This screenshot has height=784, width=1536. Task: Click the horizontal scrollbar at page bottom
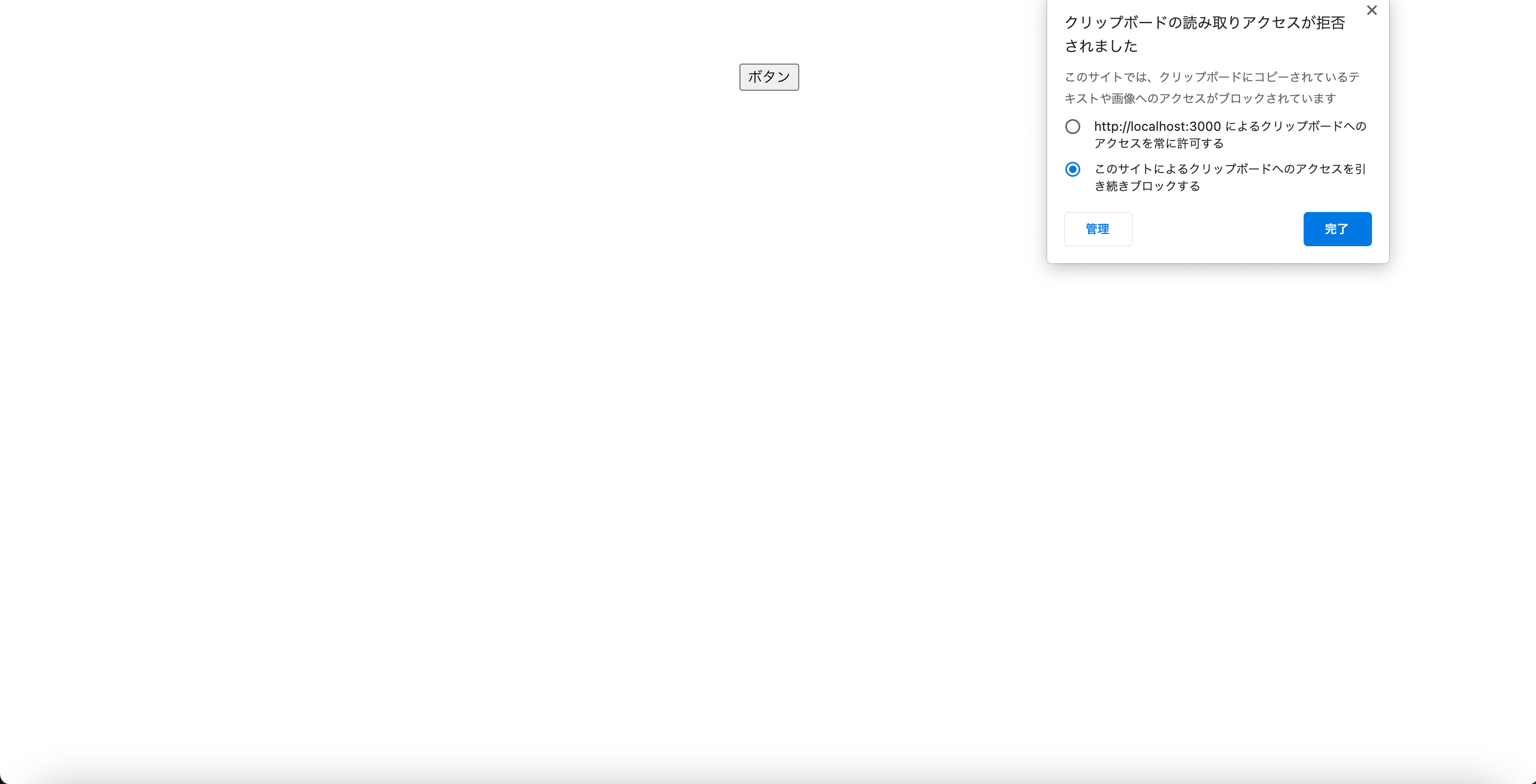[x=768, y=778]
